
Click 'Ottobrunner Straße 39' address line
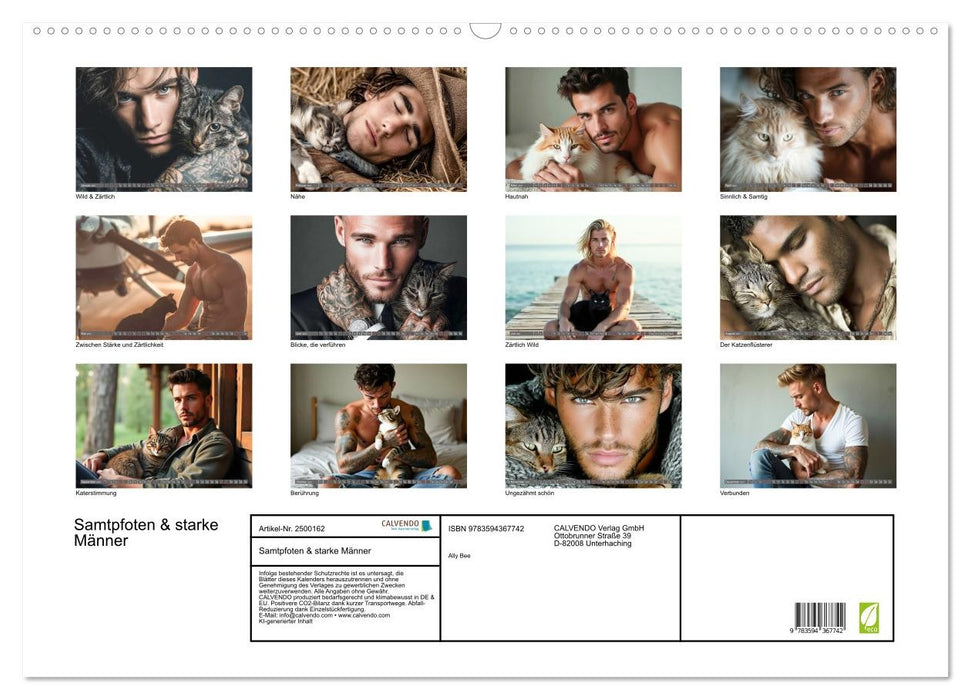pos(593,536)
